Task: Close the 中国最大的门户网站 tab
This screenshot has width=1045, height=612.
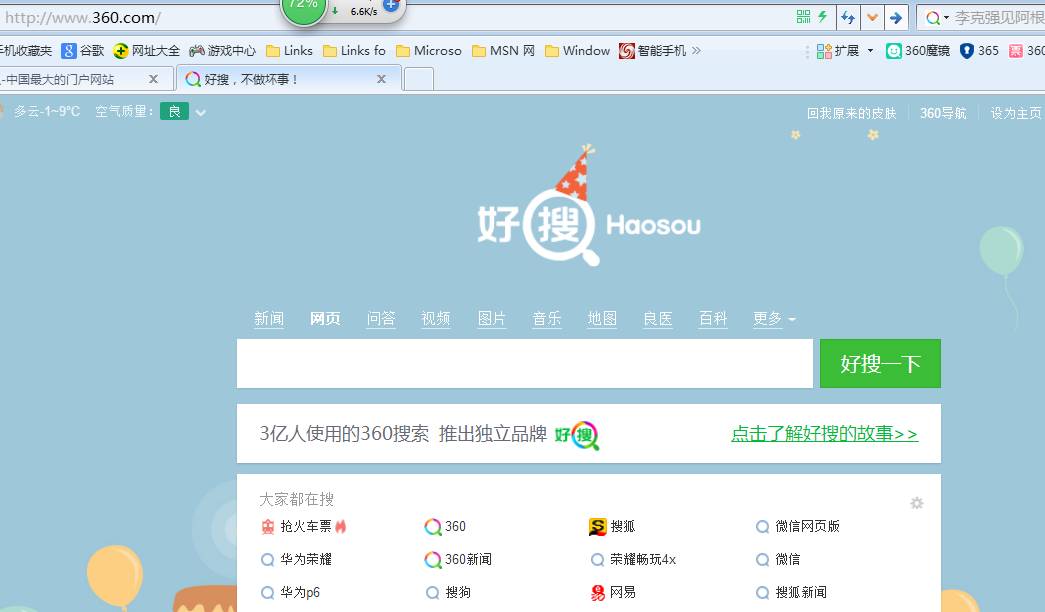Action: click(x=153, y=79)
